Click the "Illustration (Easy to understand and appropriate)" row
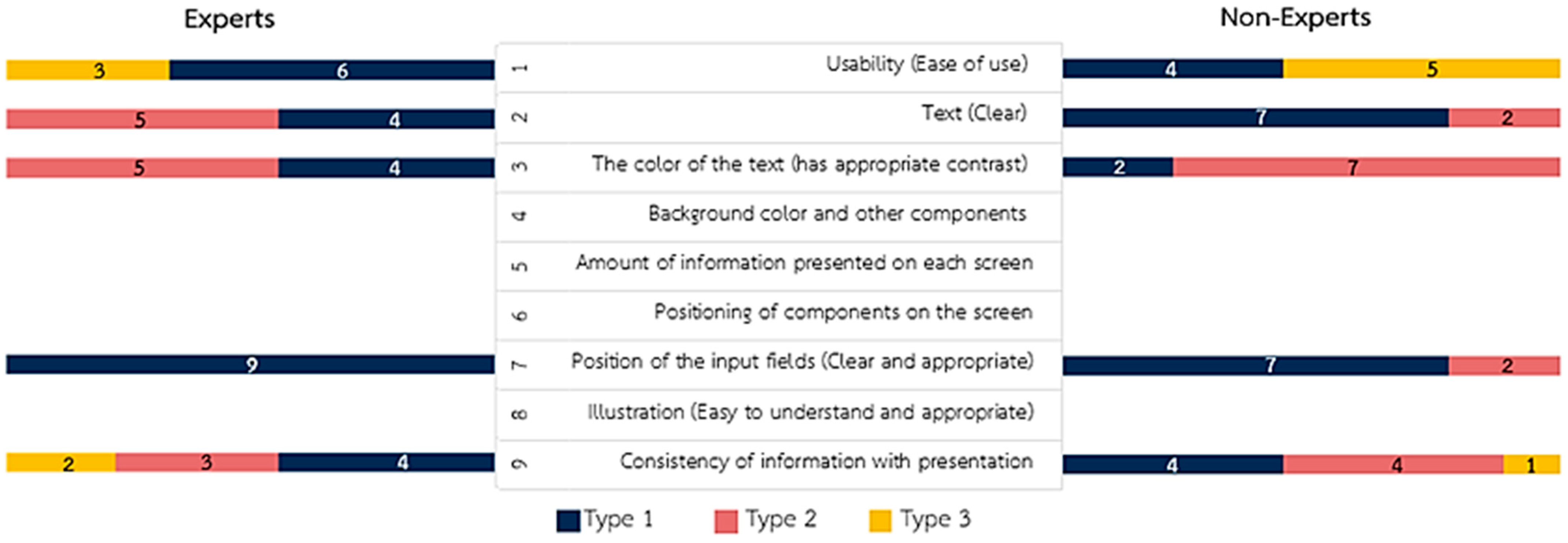 [809, 413]
